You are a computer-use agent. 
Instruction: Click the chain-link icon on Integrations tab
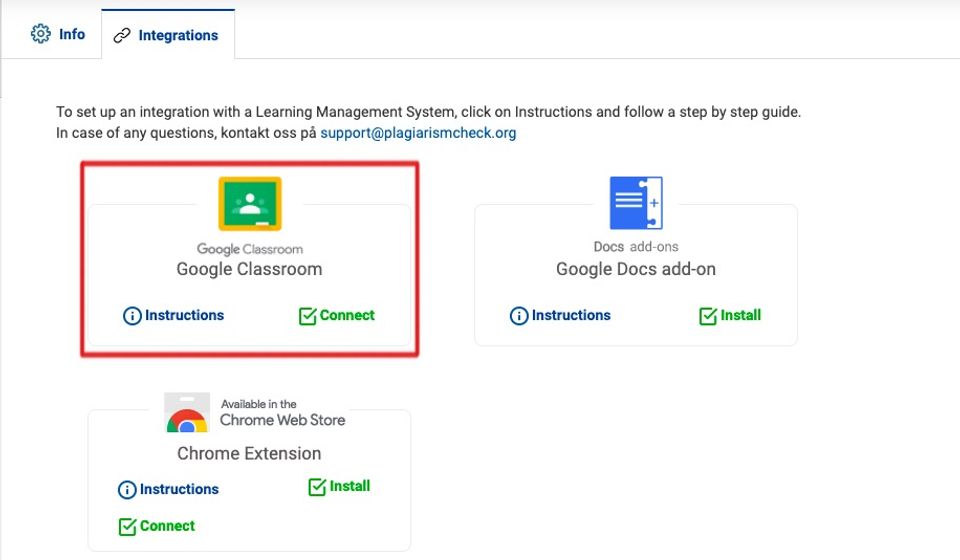coord(122,35)
